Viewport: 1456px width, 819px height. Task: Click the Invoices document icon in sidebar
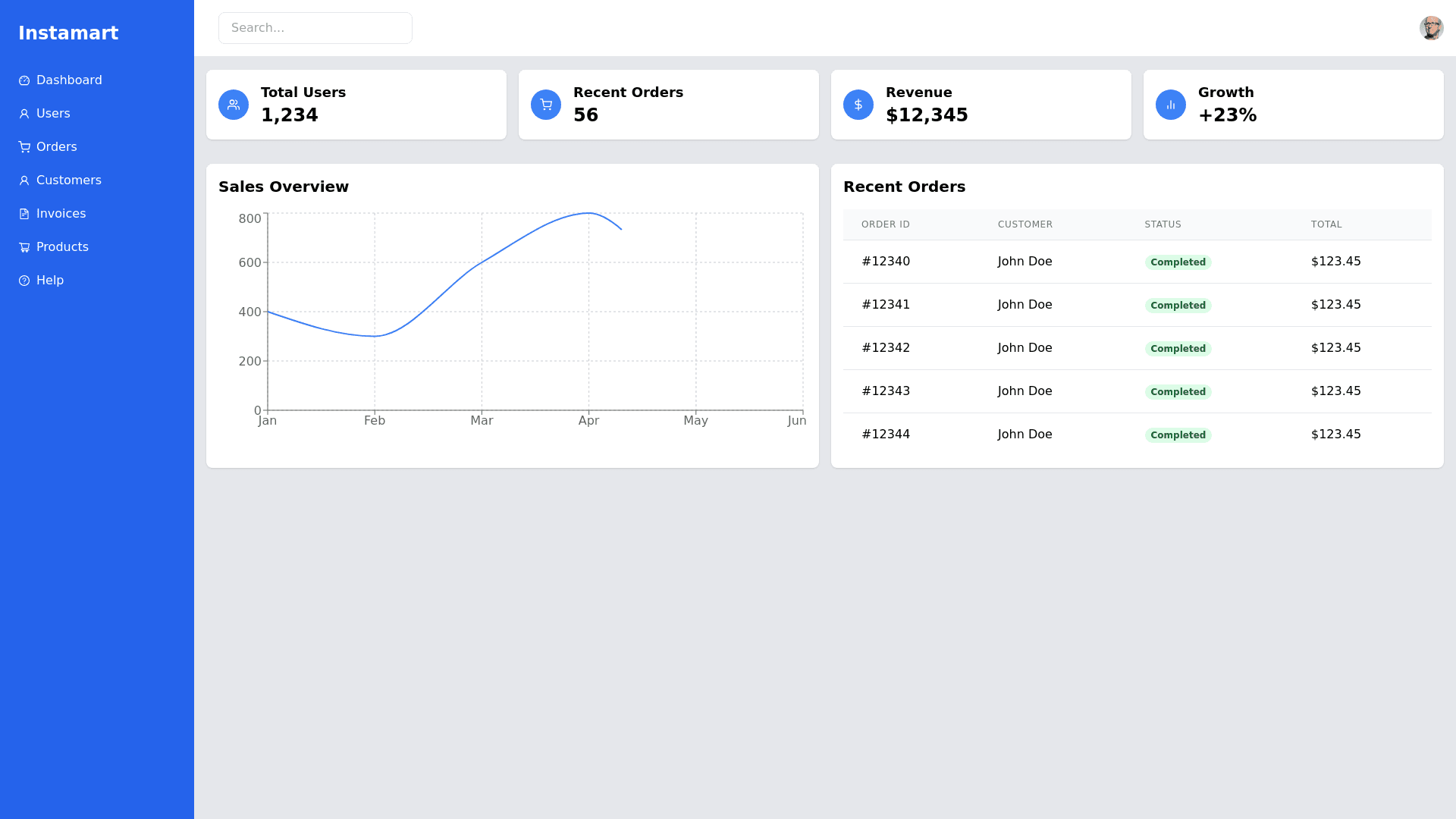click(24, 214)
